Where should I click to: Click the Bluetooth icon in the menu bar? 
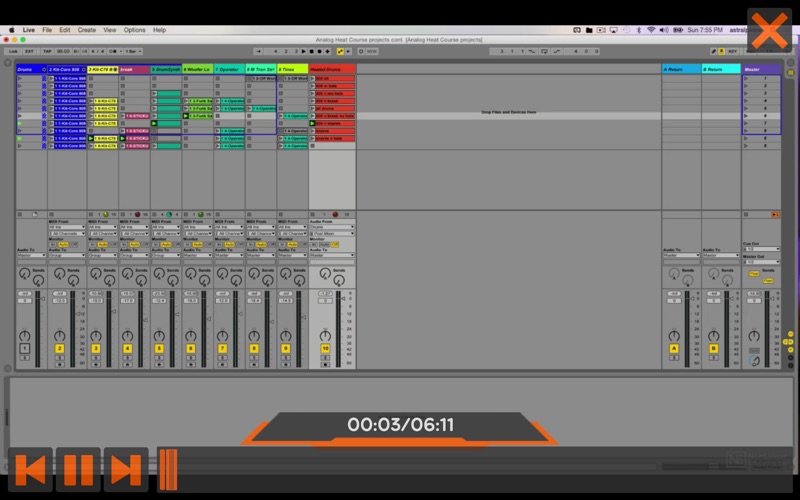[639, 30]
